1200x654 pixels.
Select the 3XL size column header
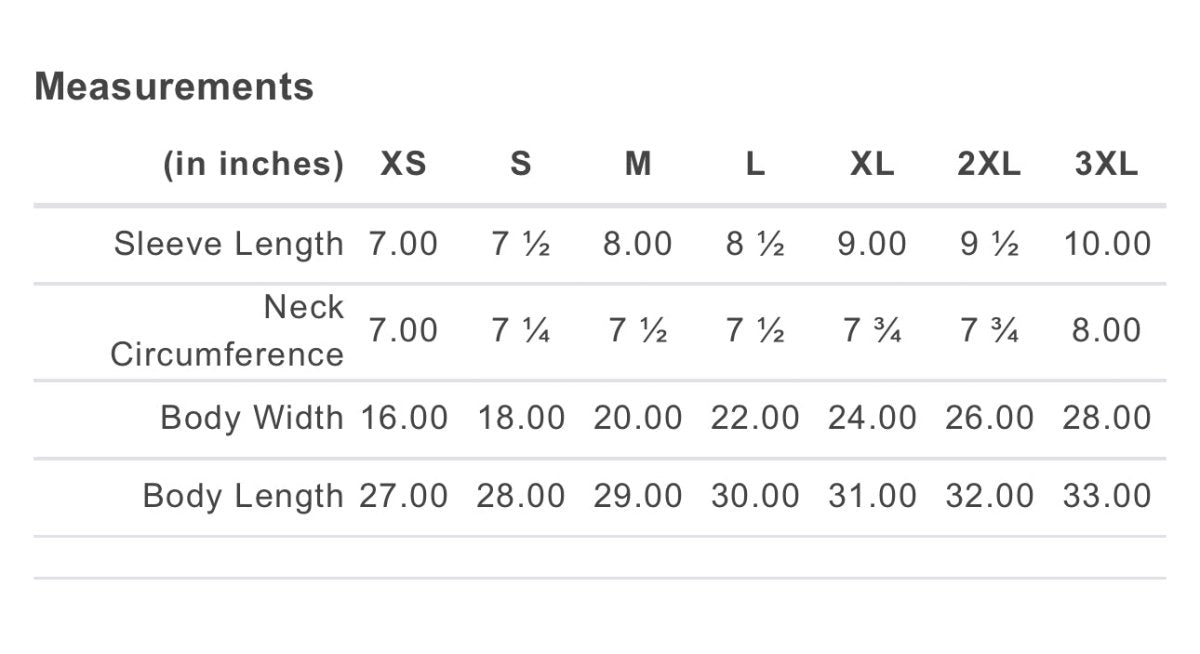pos(1106,164)
